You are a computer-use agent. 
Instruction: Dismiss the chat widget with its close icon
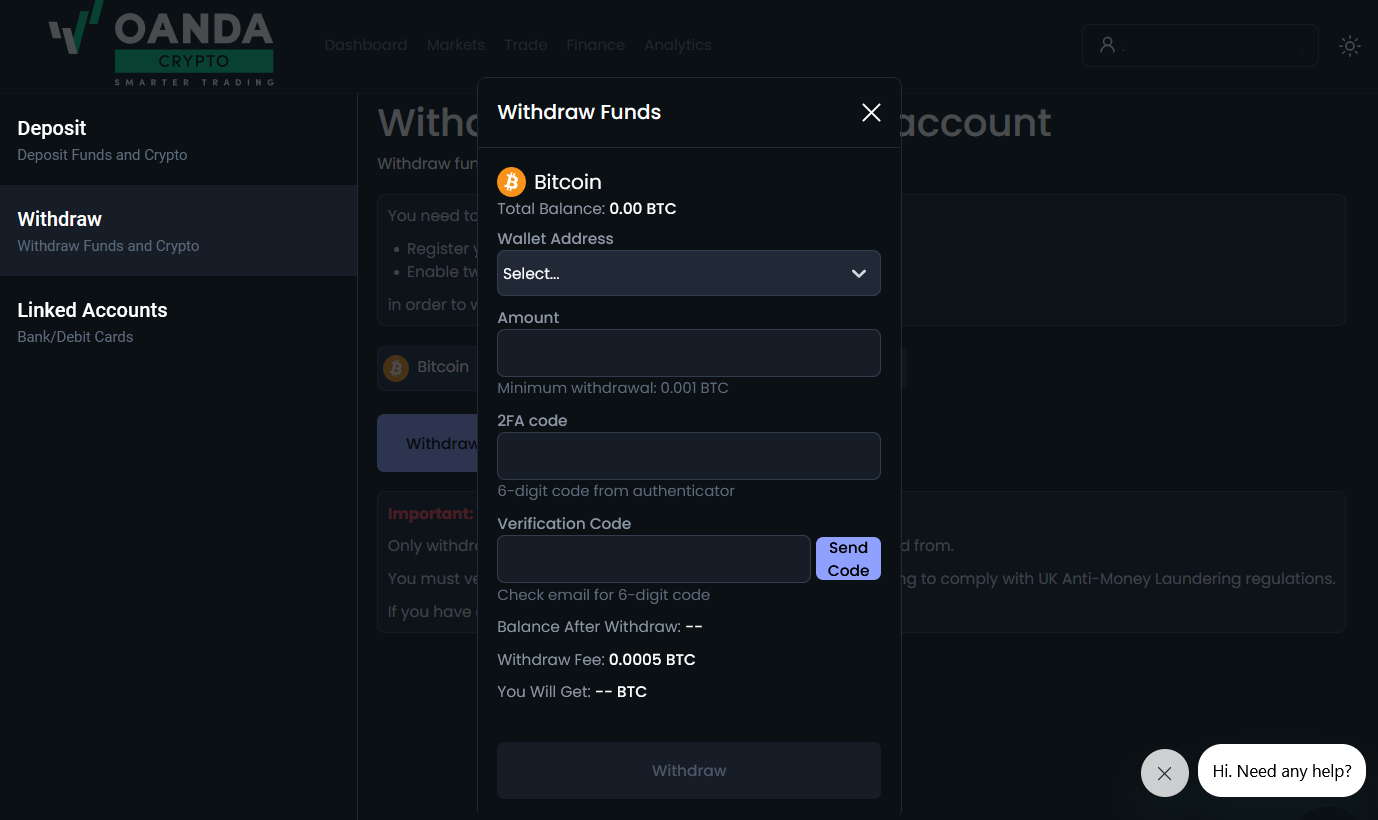[1164, 772]
